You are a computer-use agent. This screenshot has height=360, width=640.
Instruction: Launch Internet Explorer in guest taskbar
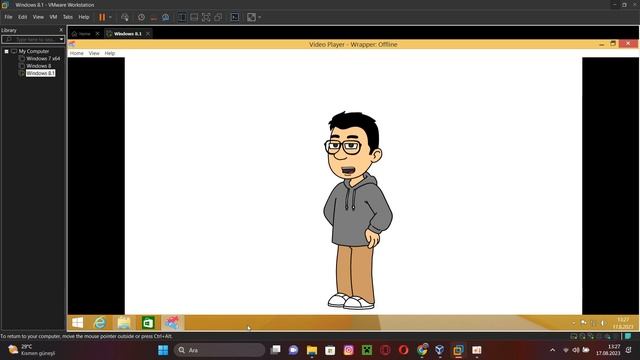[100, 323]
